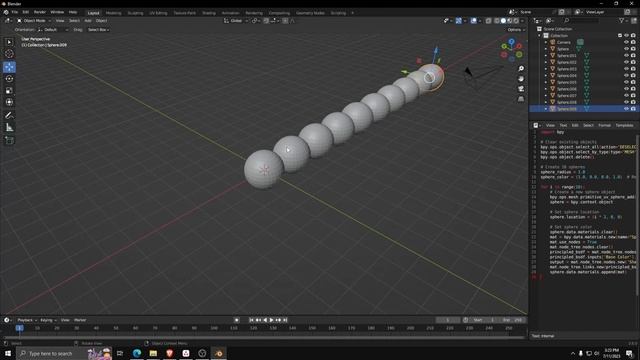Click the viewport zoom magnifier icon
The image size is (640, 360).
click(x=521, y=69)
